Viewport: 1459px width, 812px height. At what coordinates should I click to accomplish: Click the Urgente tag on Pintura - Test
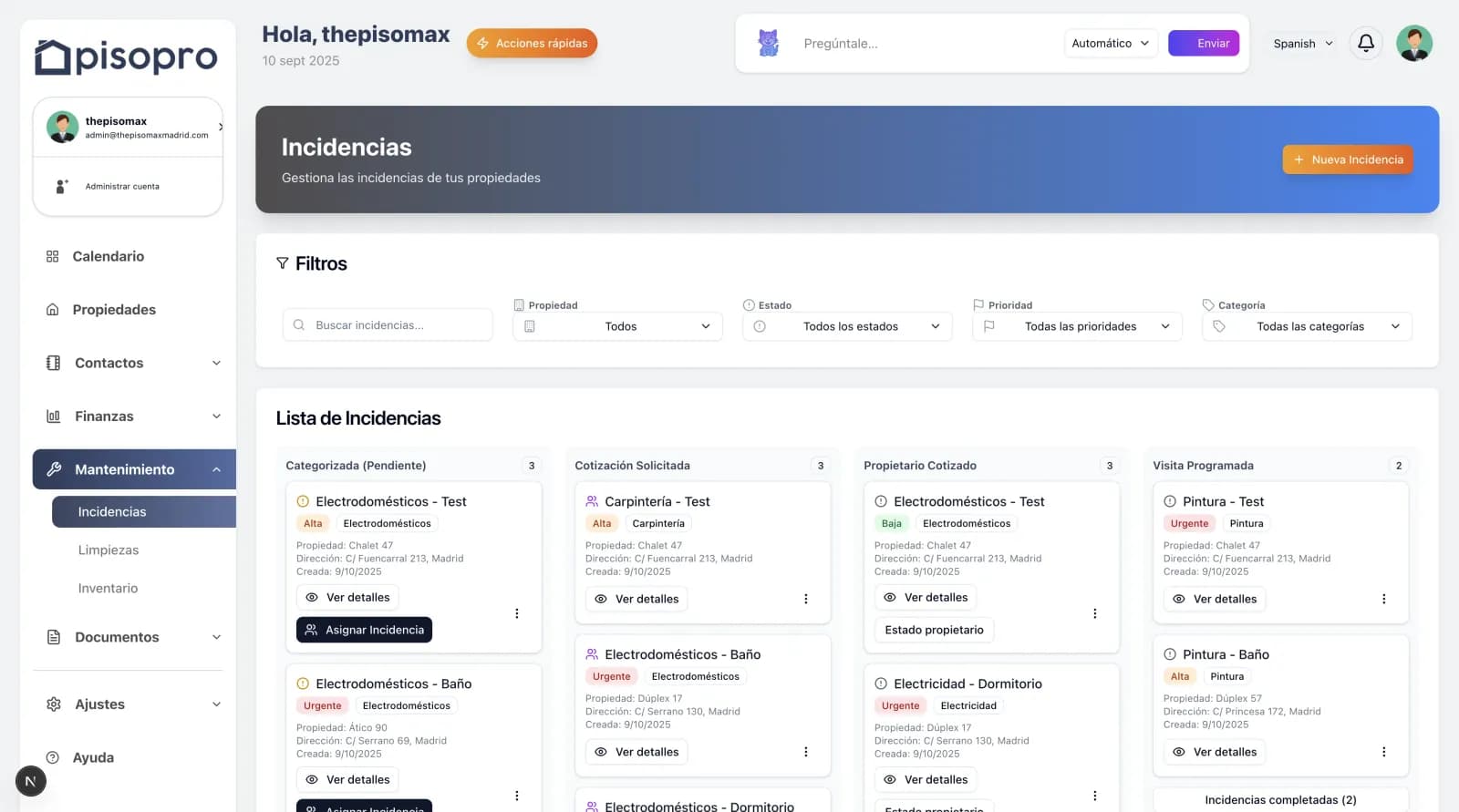click(1189, 523)
